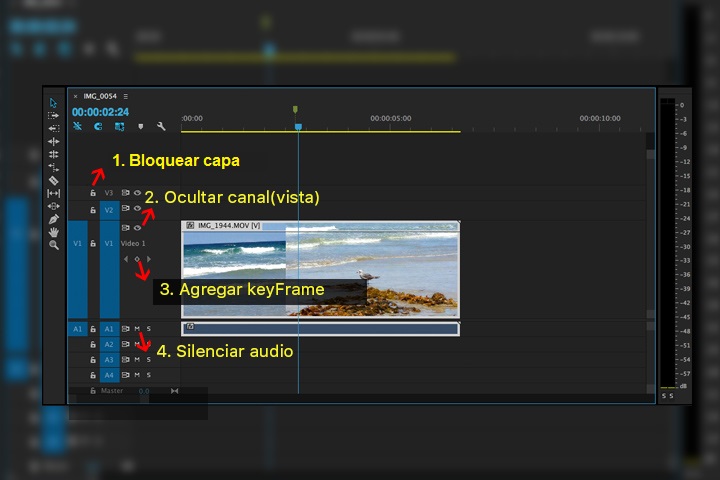Add a marker with the marker icon
Screen dimensions: 720x480
coord(141,126)
